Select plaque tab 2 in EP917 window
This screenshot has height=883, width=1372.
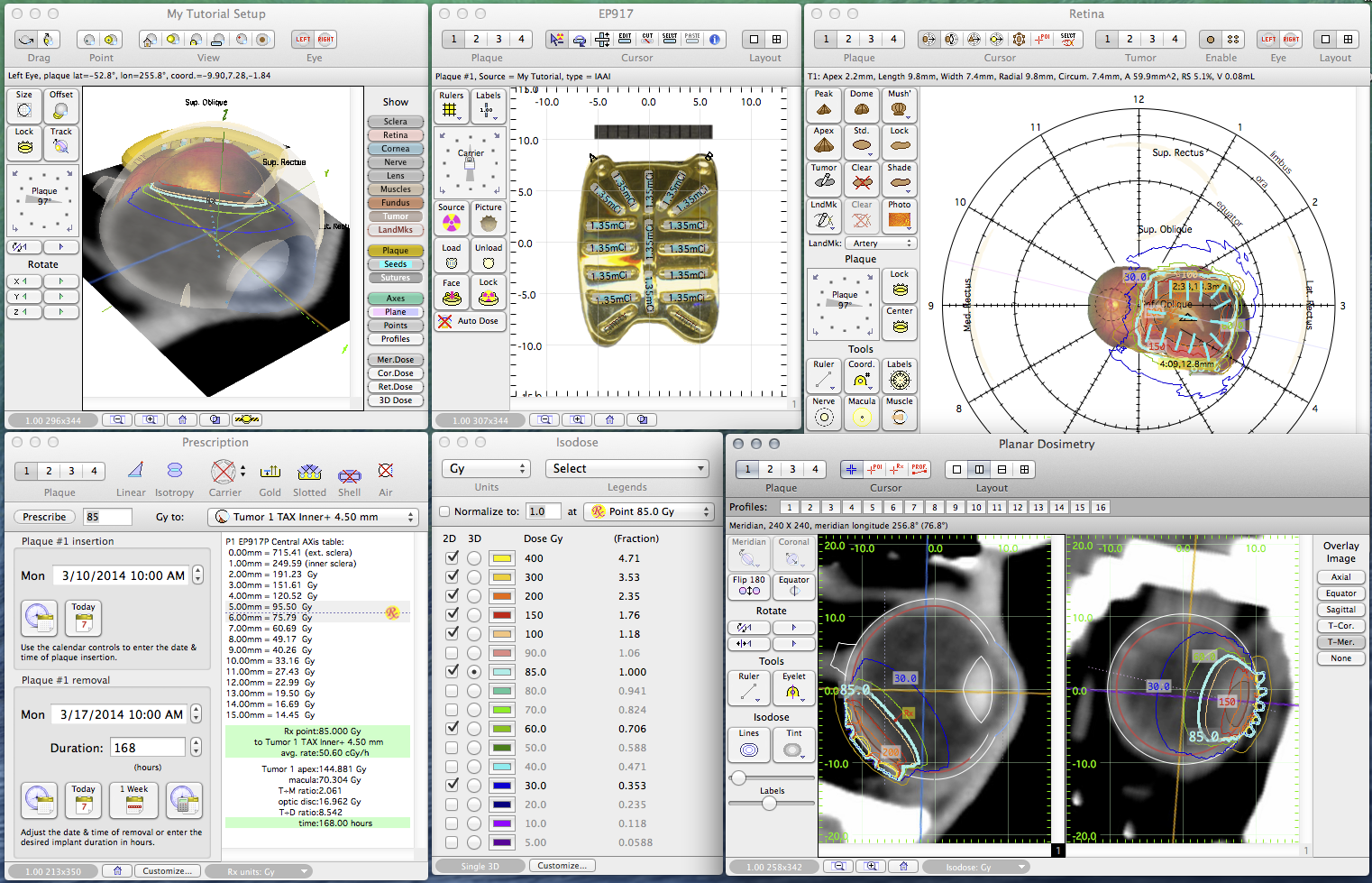(x=476, y=39)
